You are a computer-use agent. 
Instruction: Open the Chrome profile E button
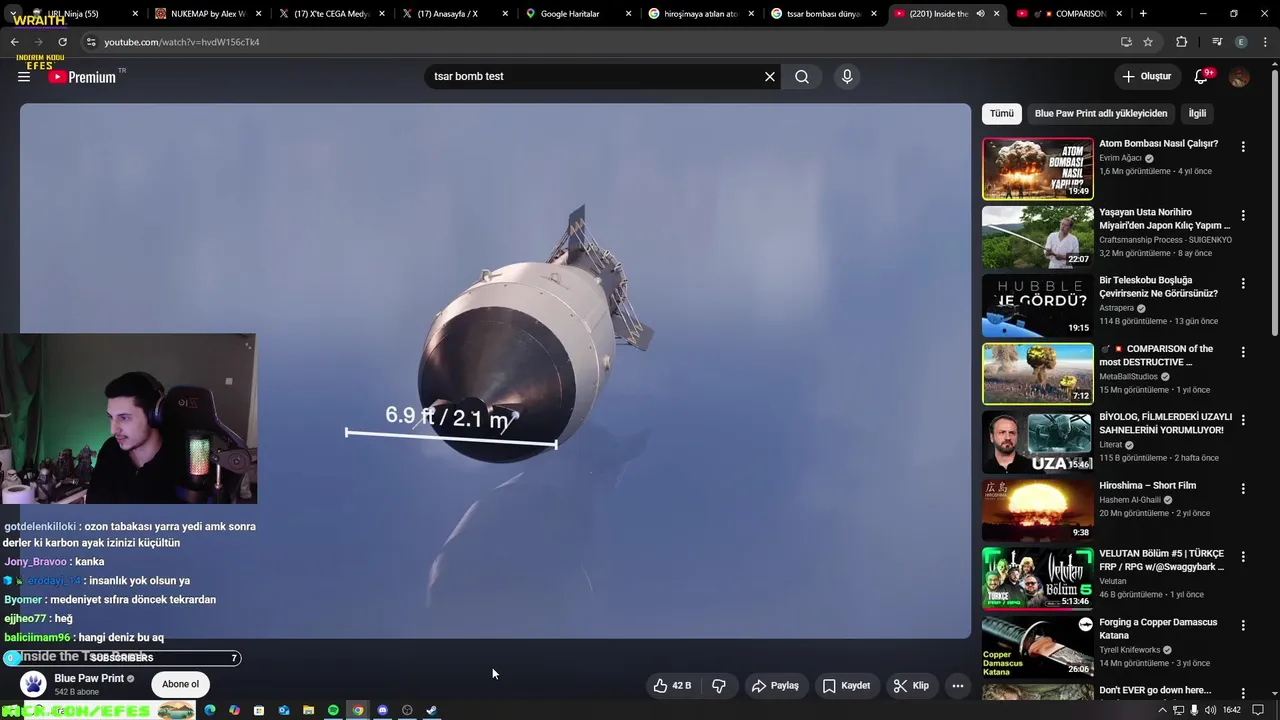[1241, 42]
